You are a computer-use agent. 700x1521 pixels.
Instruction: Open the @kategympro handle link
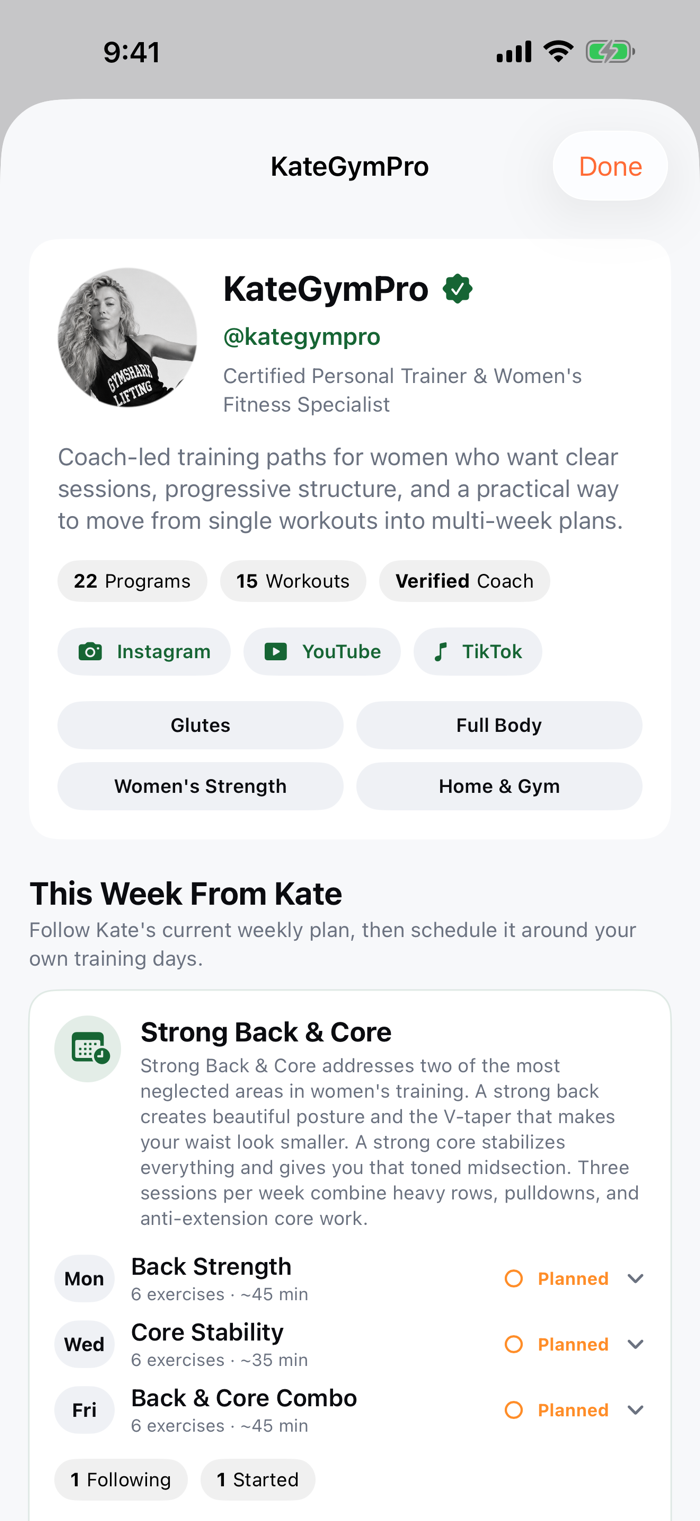click(x=302, y=337)
